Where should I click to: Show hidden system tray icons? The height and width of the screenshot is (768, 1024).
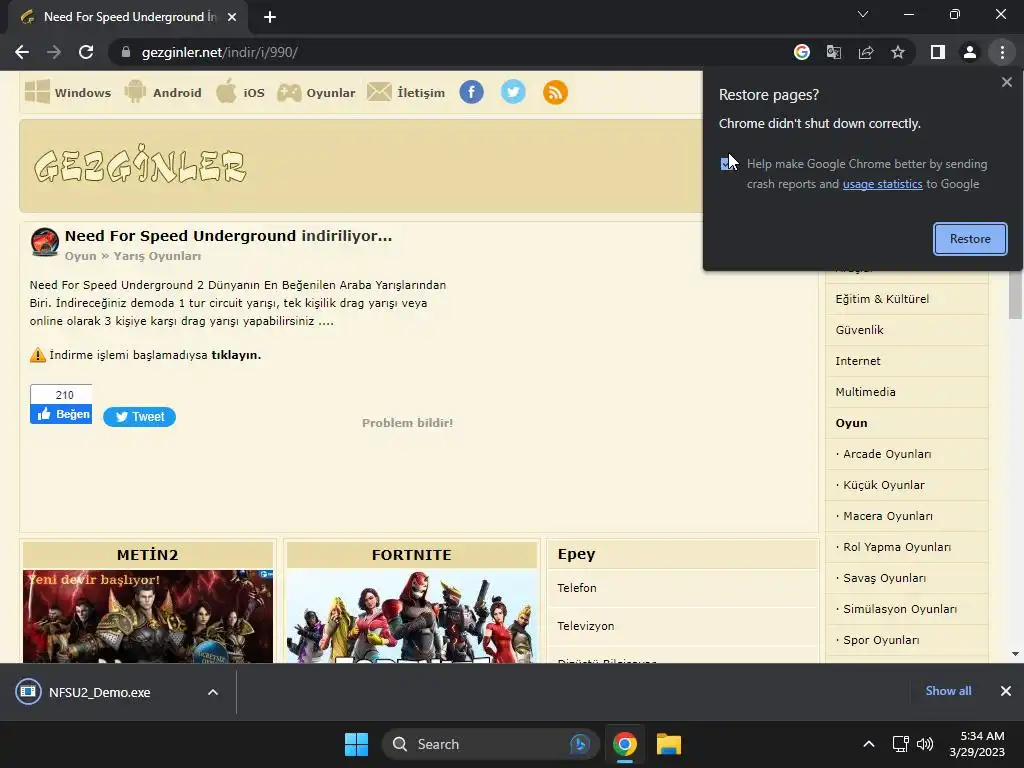[x=869, y=744]
